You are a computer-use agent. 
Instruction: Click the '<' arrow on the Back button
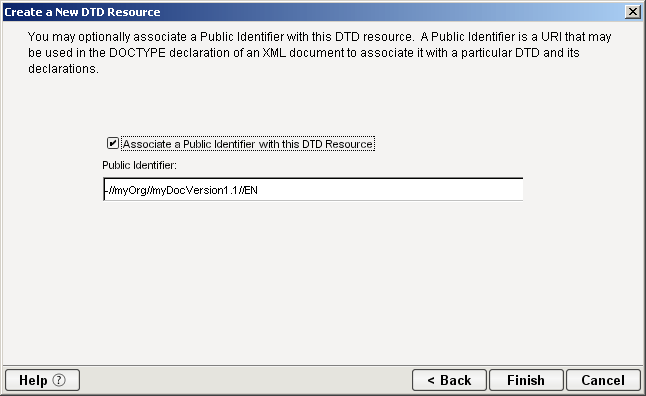tap(431, 380)
